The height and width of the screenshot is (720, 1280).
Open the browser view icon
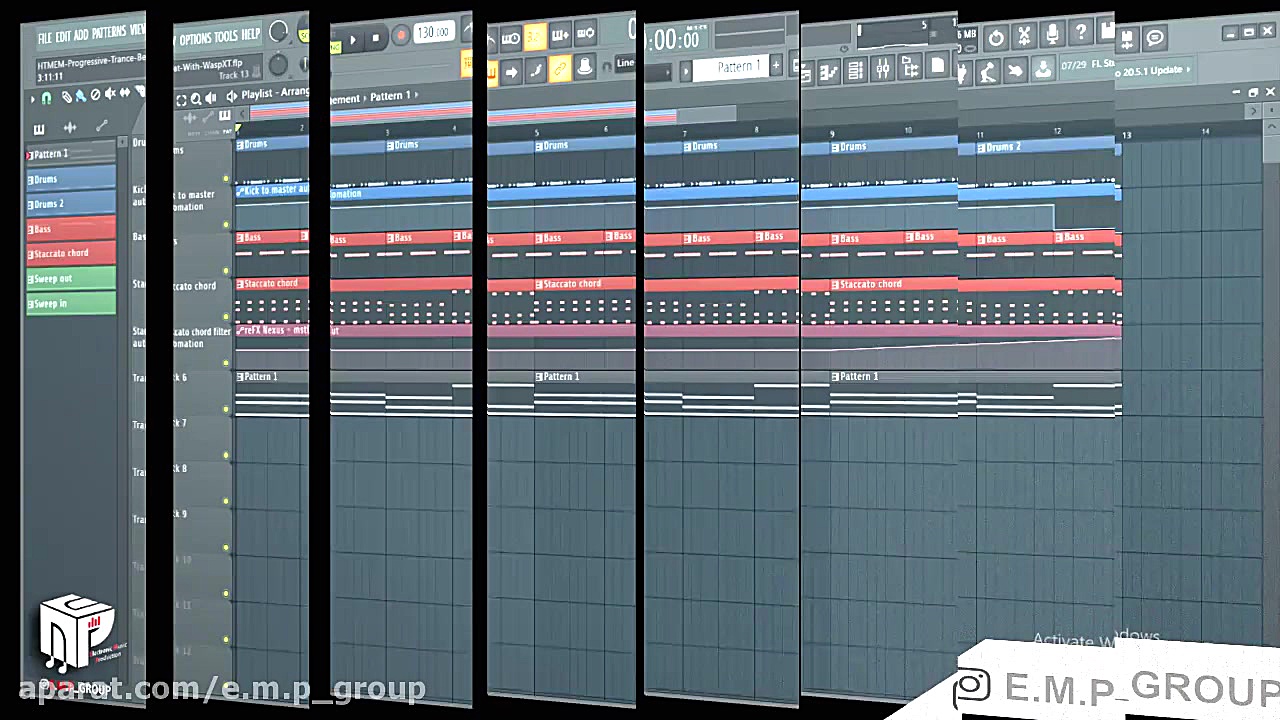click(910, 68)
